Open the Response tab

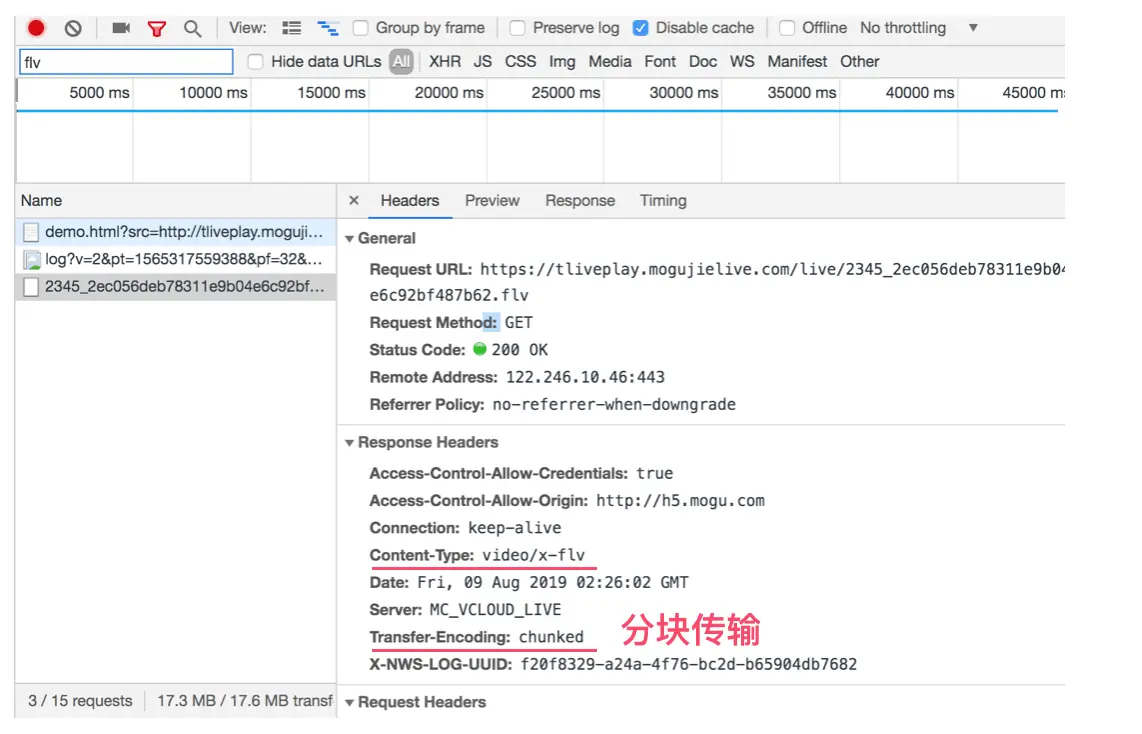580,201
